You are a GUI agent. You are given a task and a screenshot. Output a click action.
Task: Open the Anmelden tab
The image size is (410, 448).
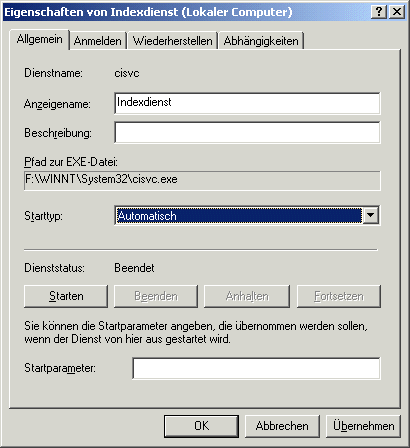coord(98,41)
